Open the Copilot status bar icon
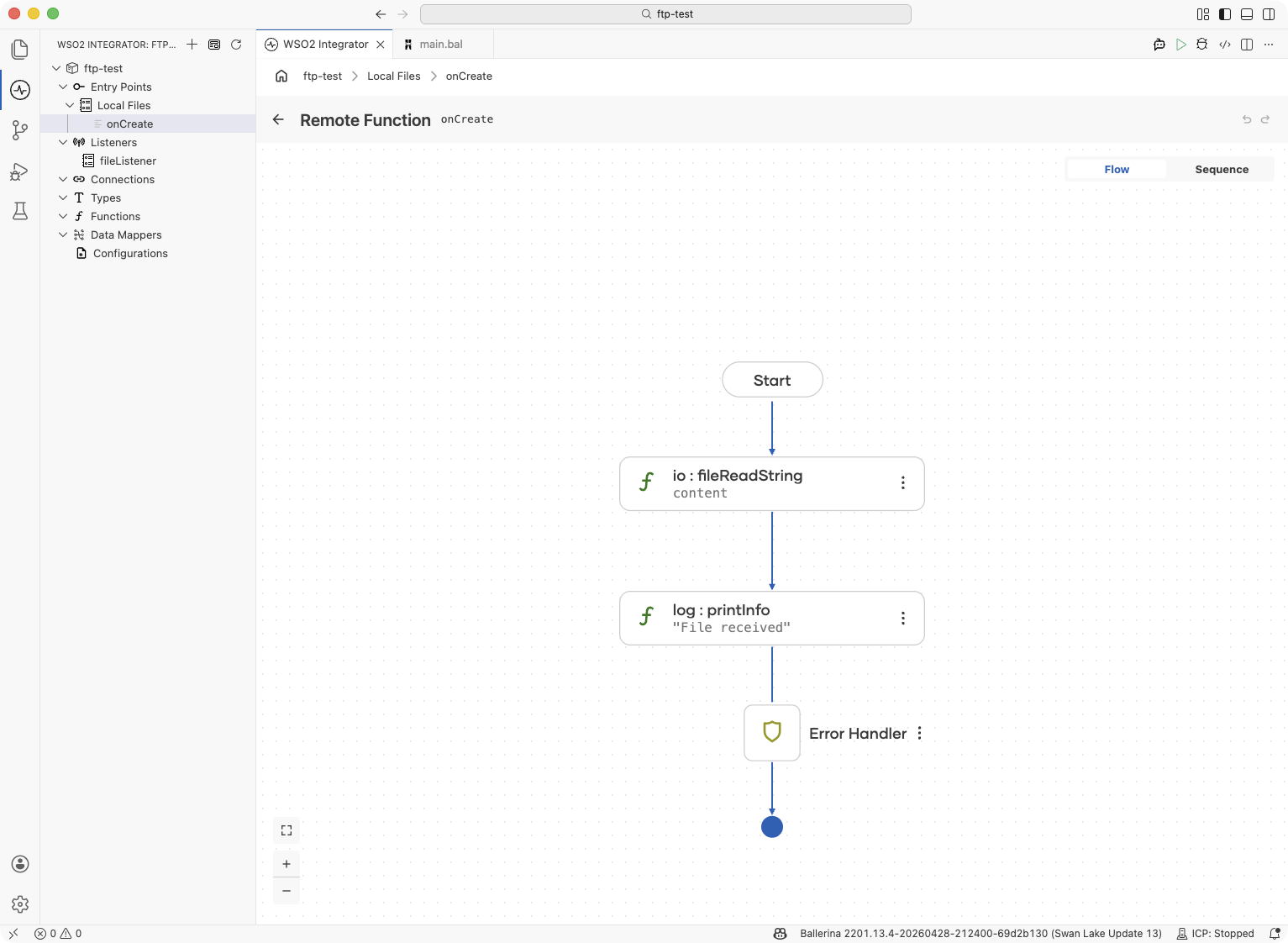 780,934
